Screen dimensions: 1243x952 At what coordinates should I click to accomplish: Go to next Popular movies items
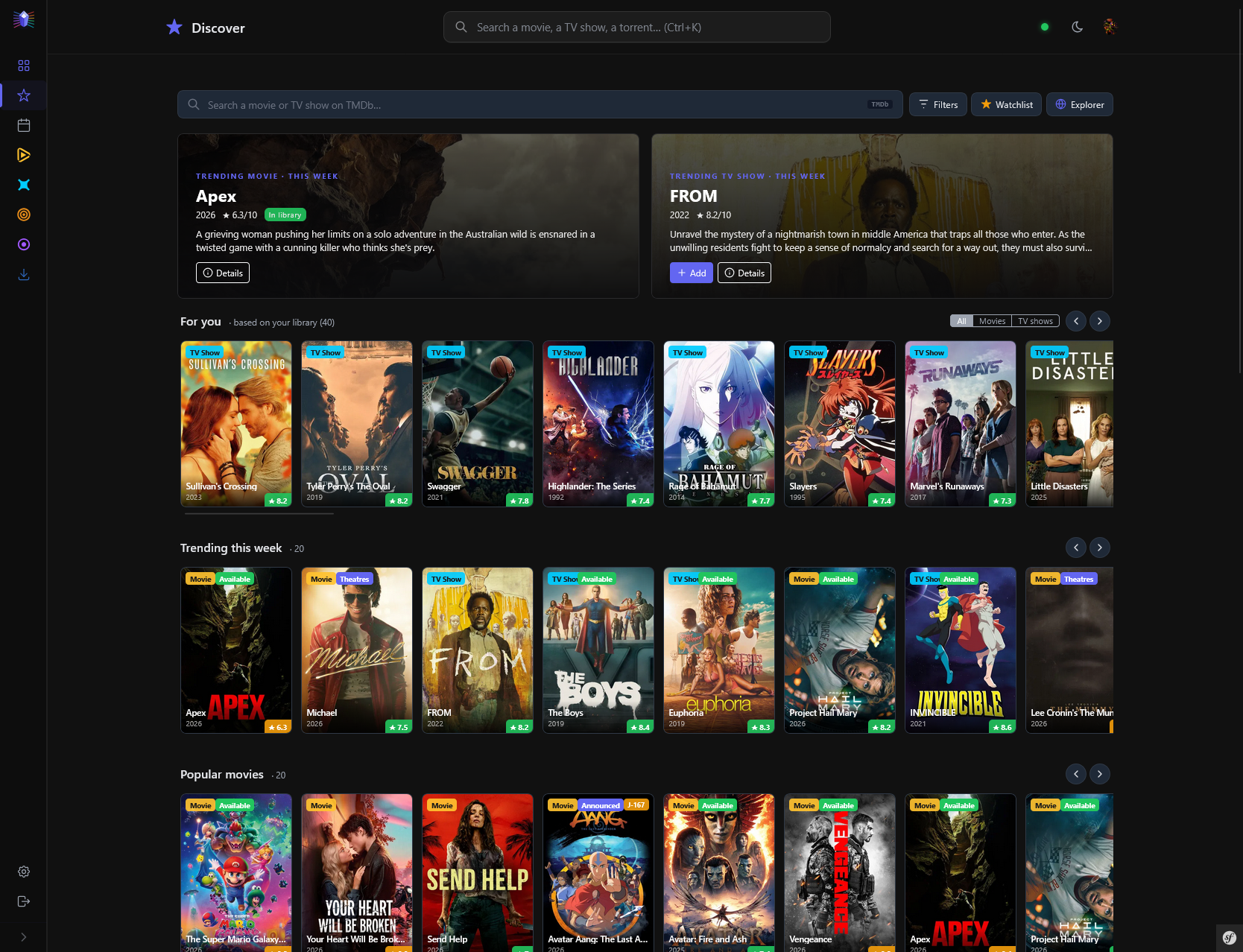pyautogui.click(x=1100, y=774)
